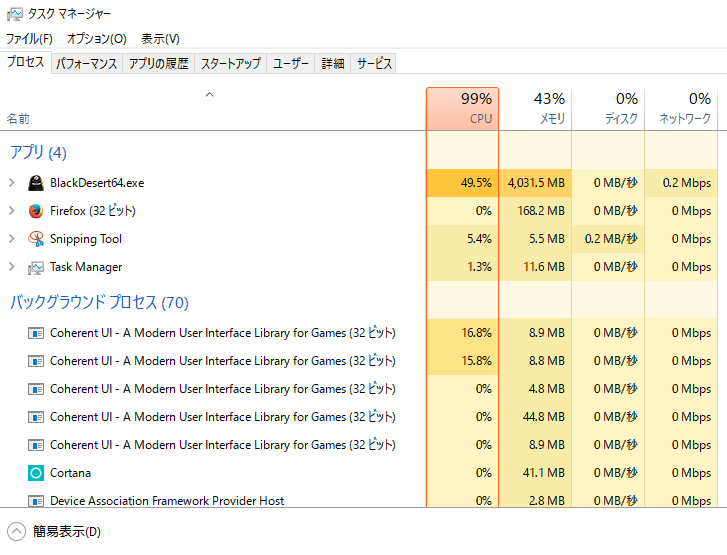Sort by the 0% ネットワーク column header

(681, 109)
